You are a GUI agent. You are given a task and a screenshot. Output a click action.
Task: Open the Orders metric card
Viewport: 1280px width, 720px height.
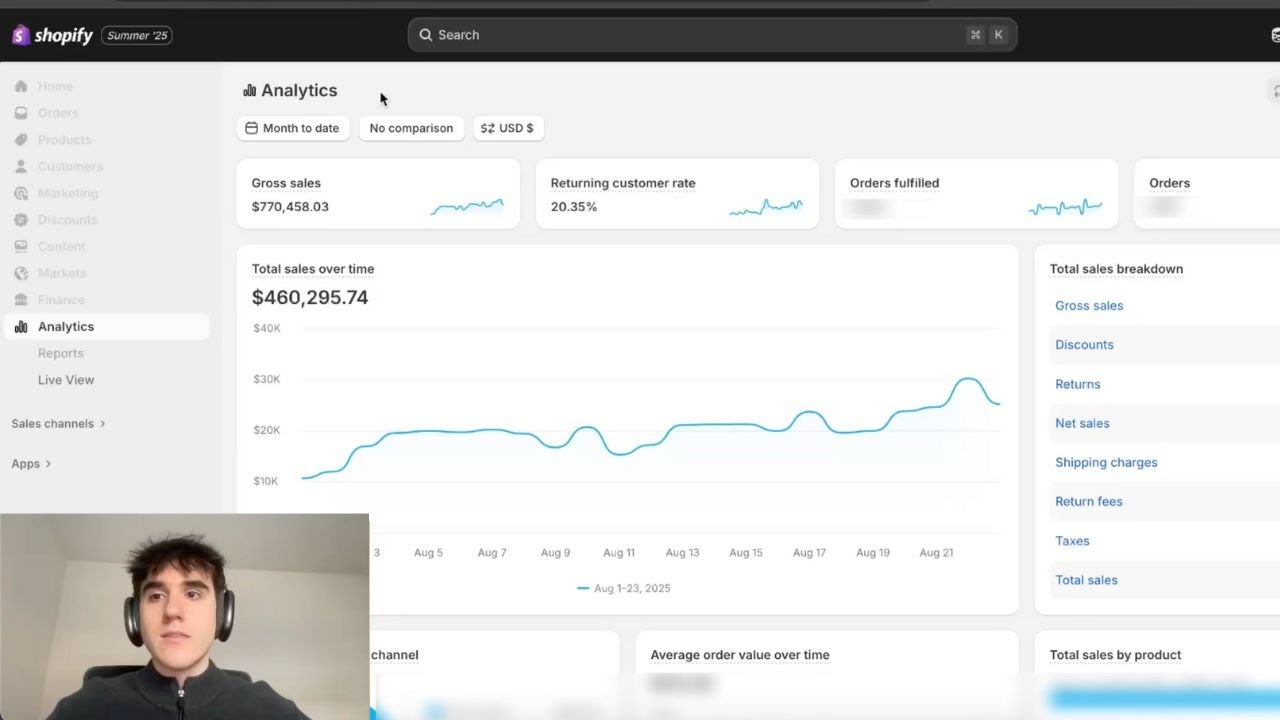point(1207,194)
